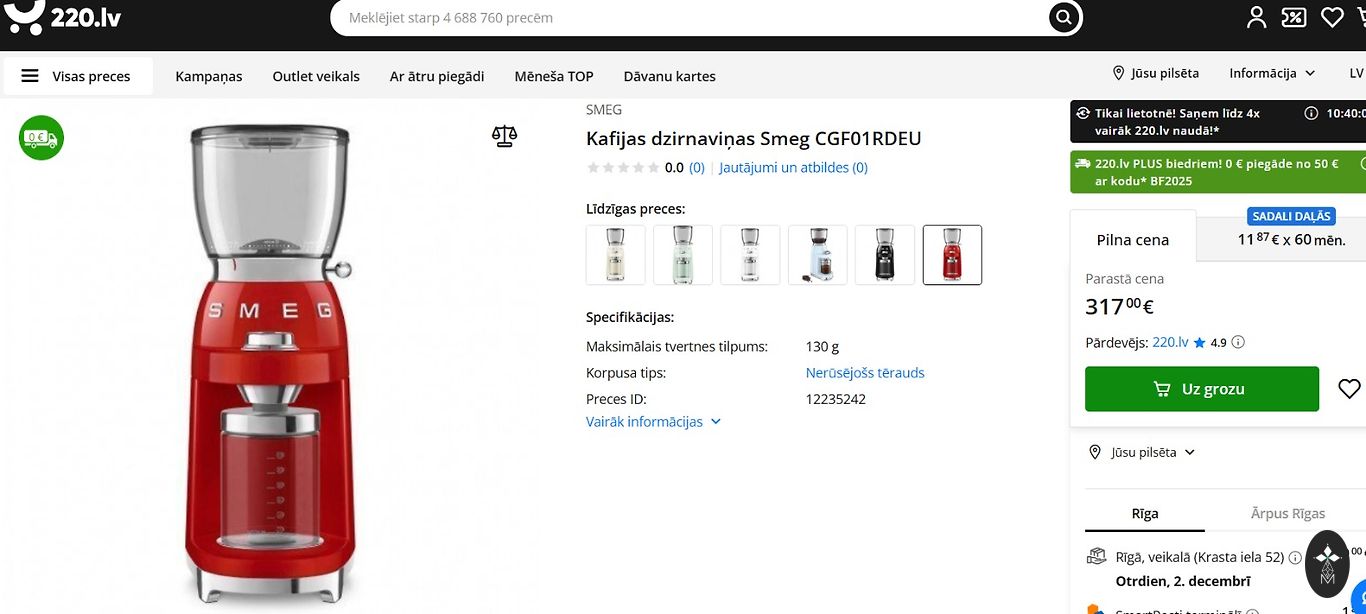Select the black grinder color variant

[884, 255]
